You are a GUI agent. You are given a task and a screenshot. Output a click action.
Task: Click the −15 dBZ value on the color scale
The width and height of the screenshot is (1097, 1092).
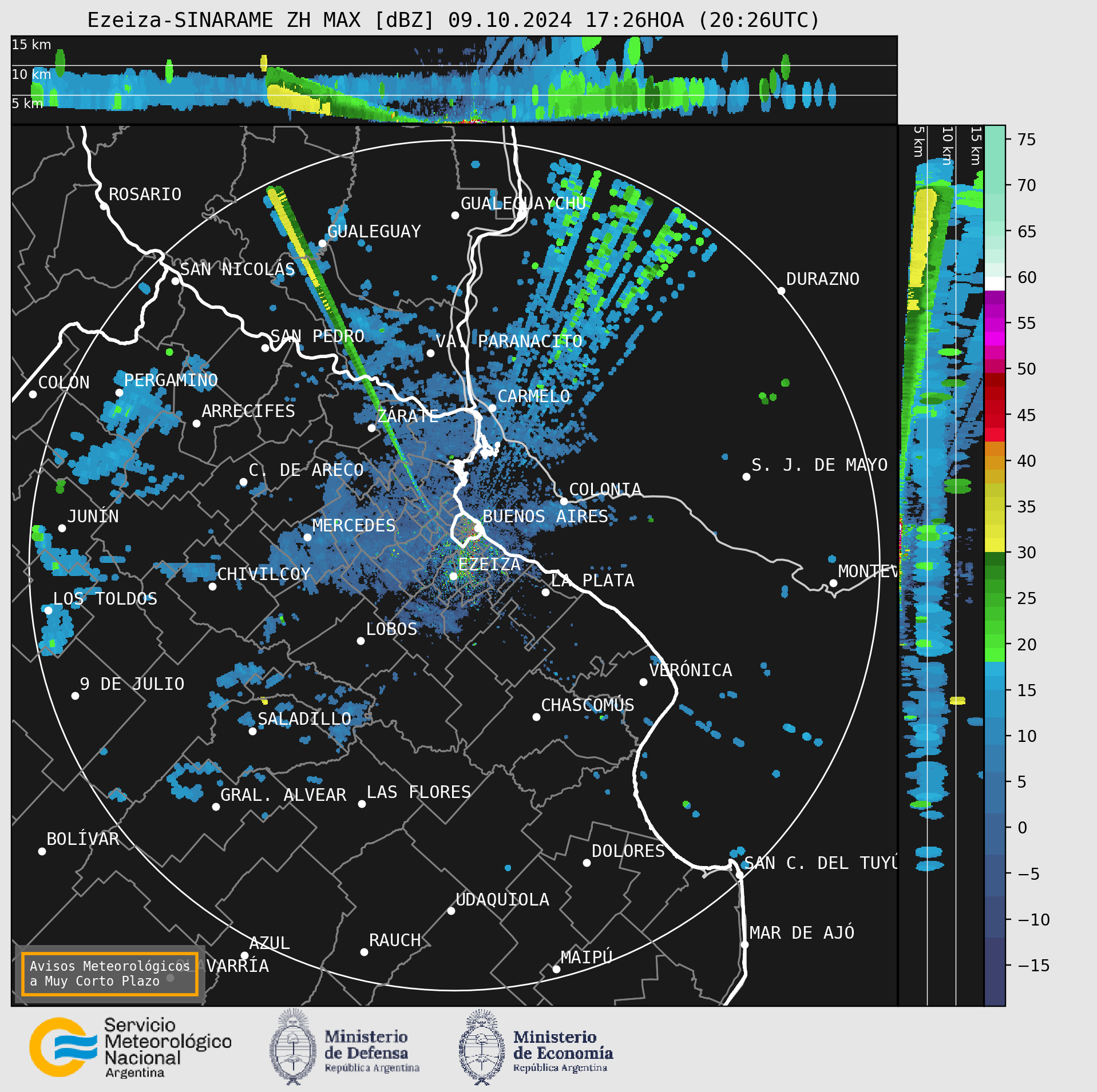[x=1033, y=966]
